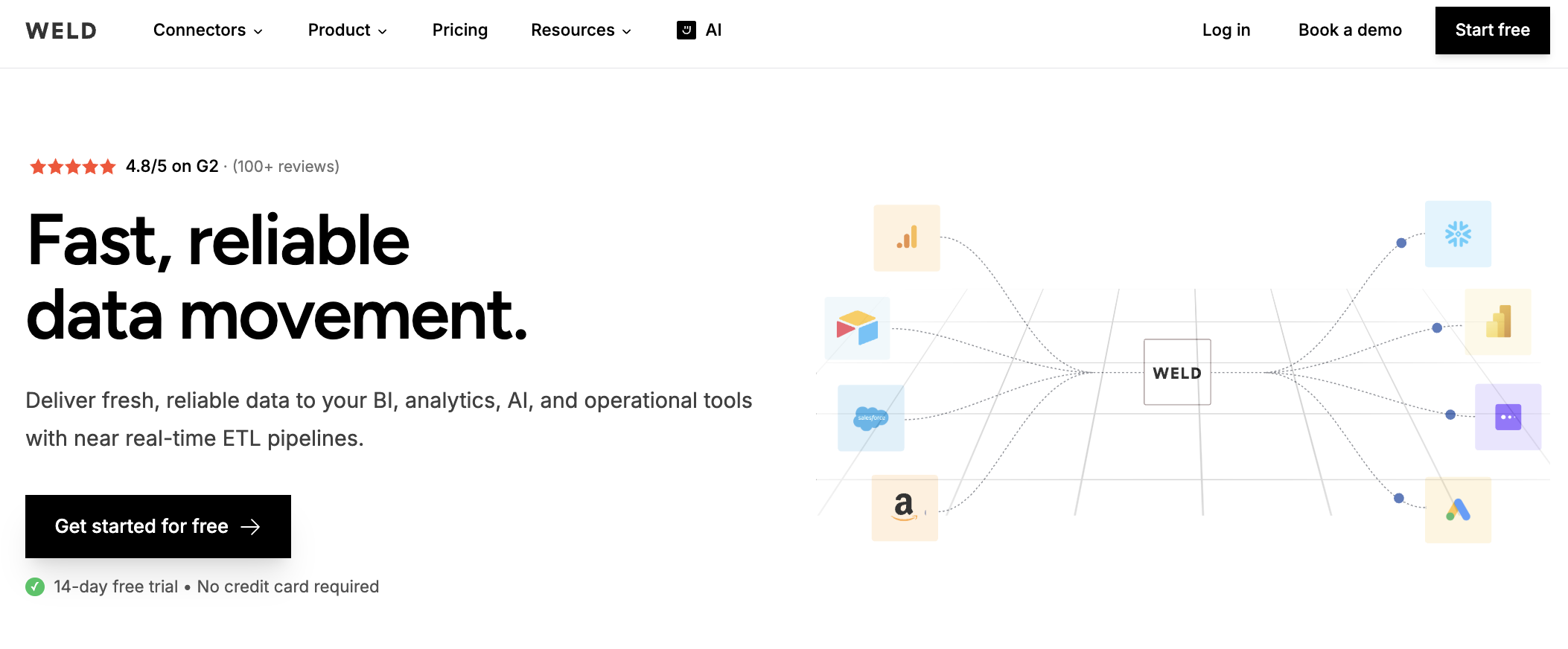The height and width of the screenshot is (649, 1568).
Task: Open the Google Ads destination icon
Action: (x=1457, y=510)
